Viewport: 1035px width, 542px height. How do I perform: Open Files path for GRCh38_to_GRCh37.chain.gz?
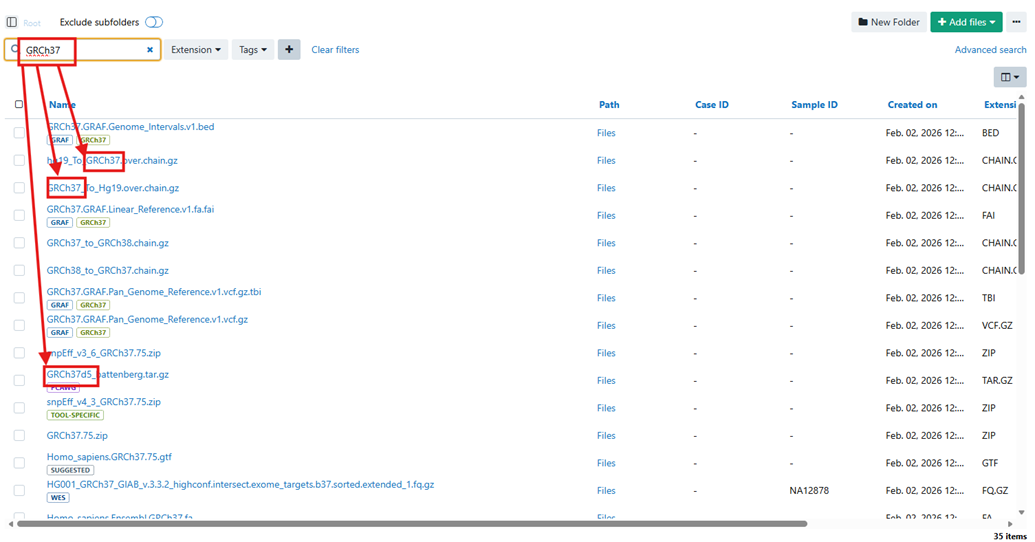pos(606,271)
